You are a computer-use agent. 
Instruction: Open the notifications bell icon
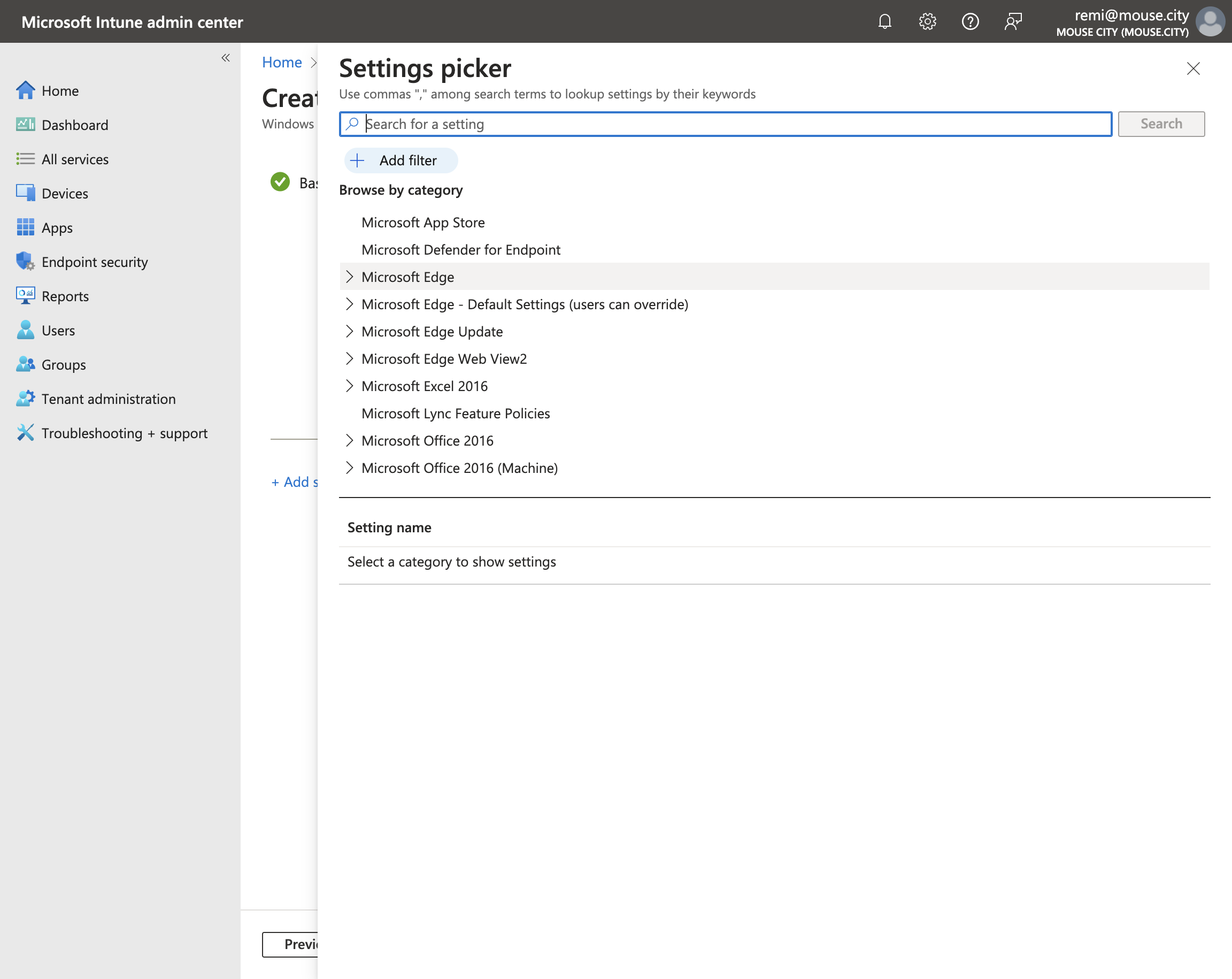click(x=884, y=22)
